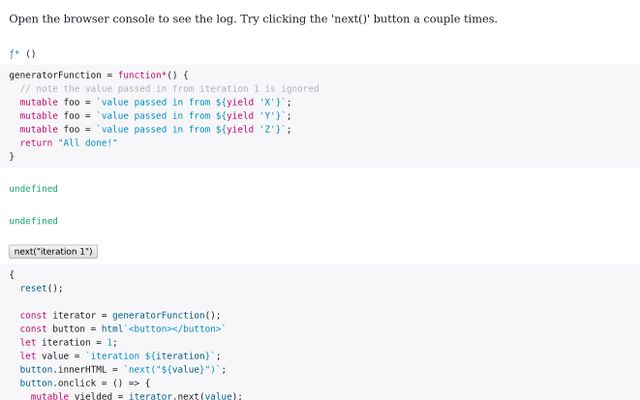Place cursor on generatorFunction = function*() line
Viewport: 640px width, 400px height.
pyautogui.click(x=99, y=75)
